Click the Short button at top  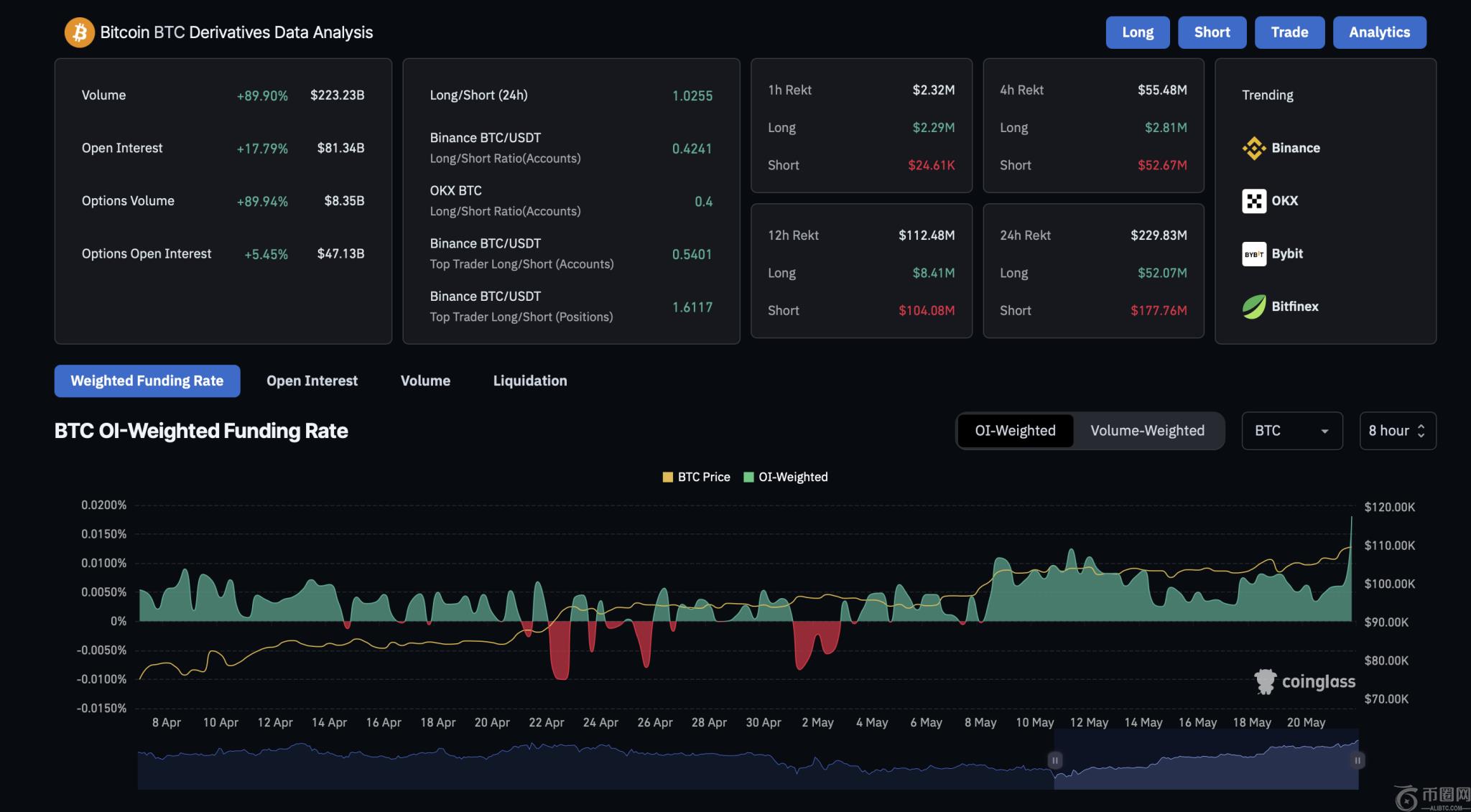pyautogui.click(x=1212, y=32)
